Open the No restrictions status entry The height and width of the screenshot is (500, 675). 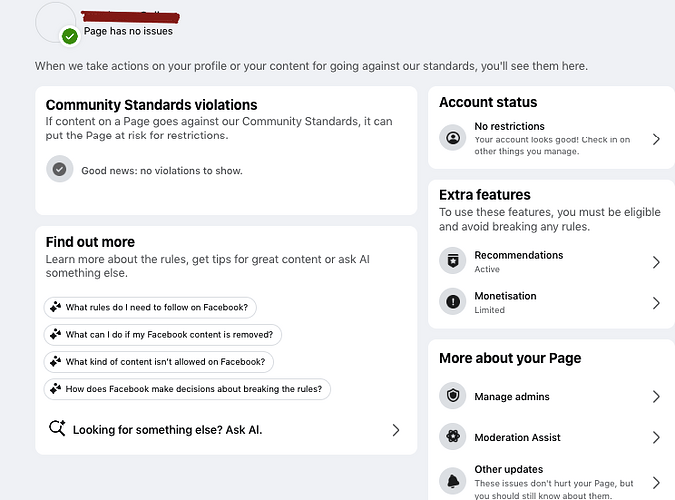click(x=551, y=138)
